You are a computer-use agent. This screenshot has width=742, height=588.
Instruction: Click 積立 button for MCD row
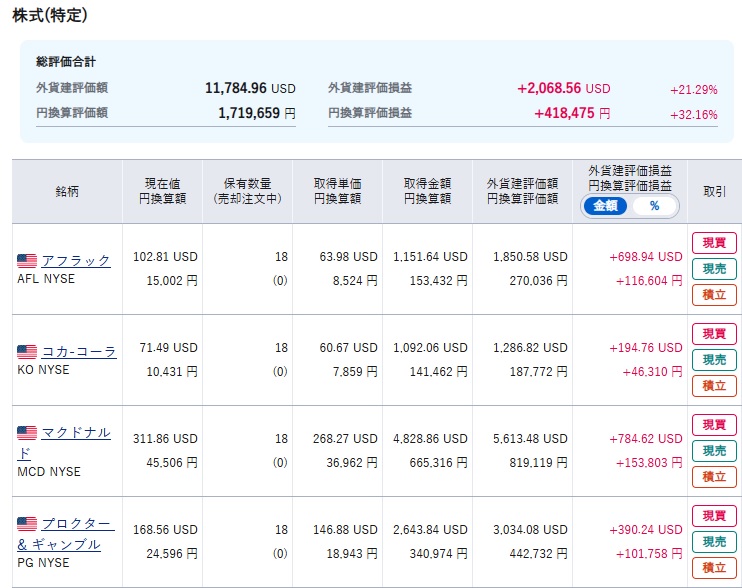click(x=714, y=477)
